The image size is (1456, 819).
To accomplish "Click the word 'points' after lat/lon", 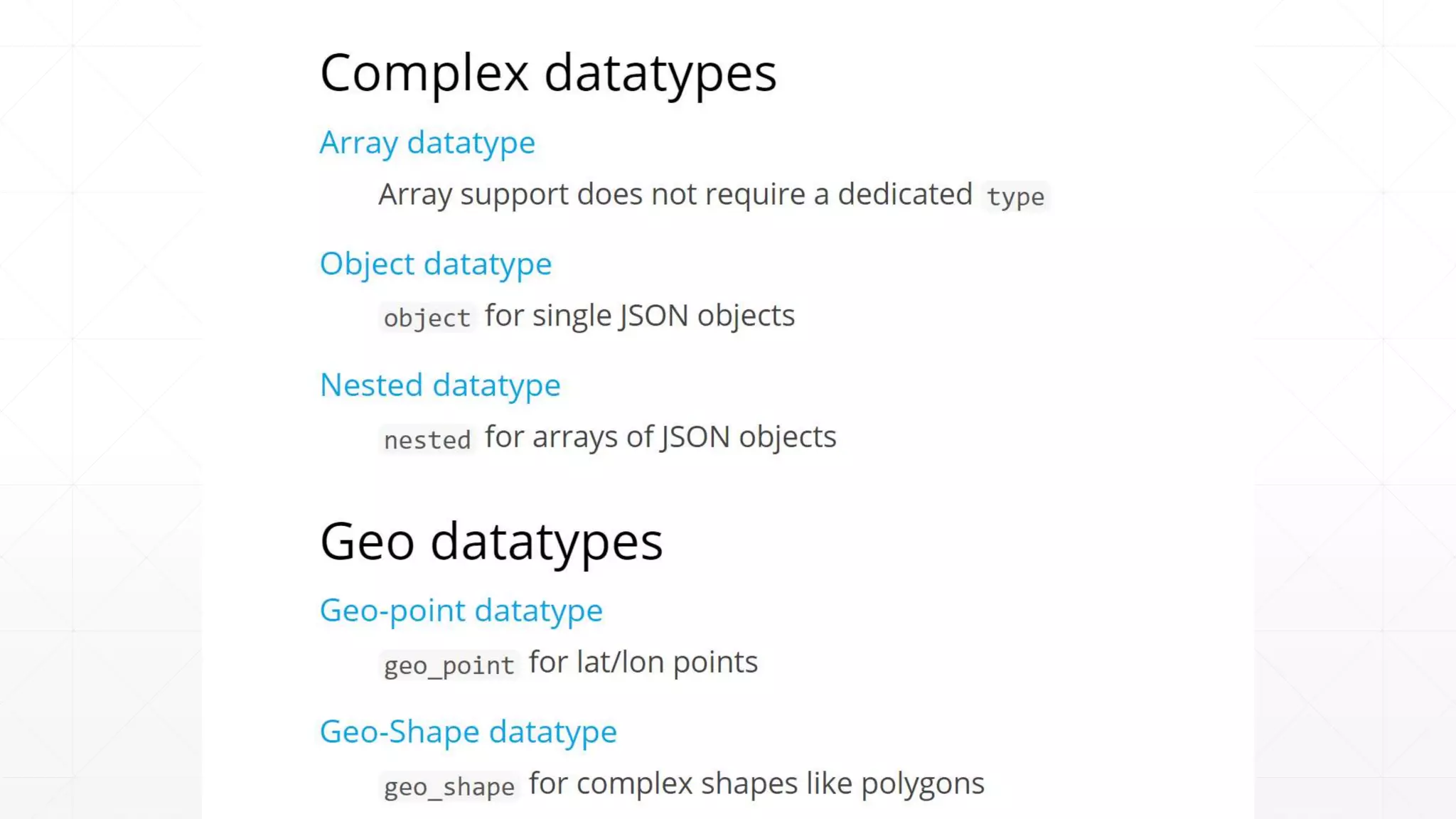I will (x=715, y=663).
